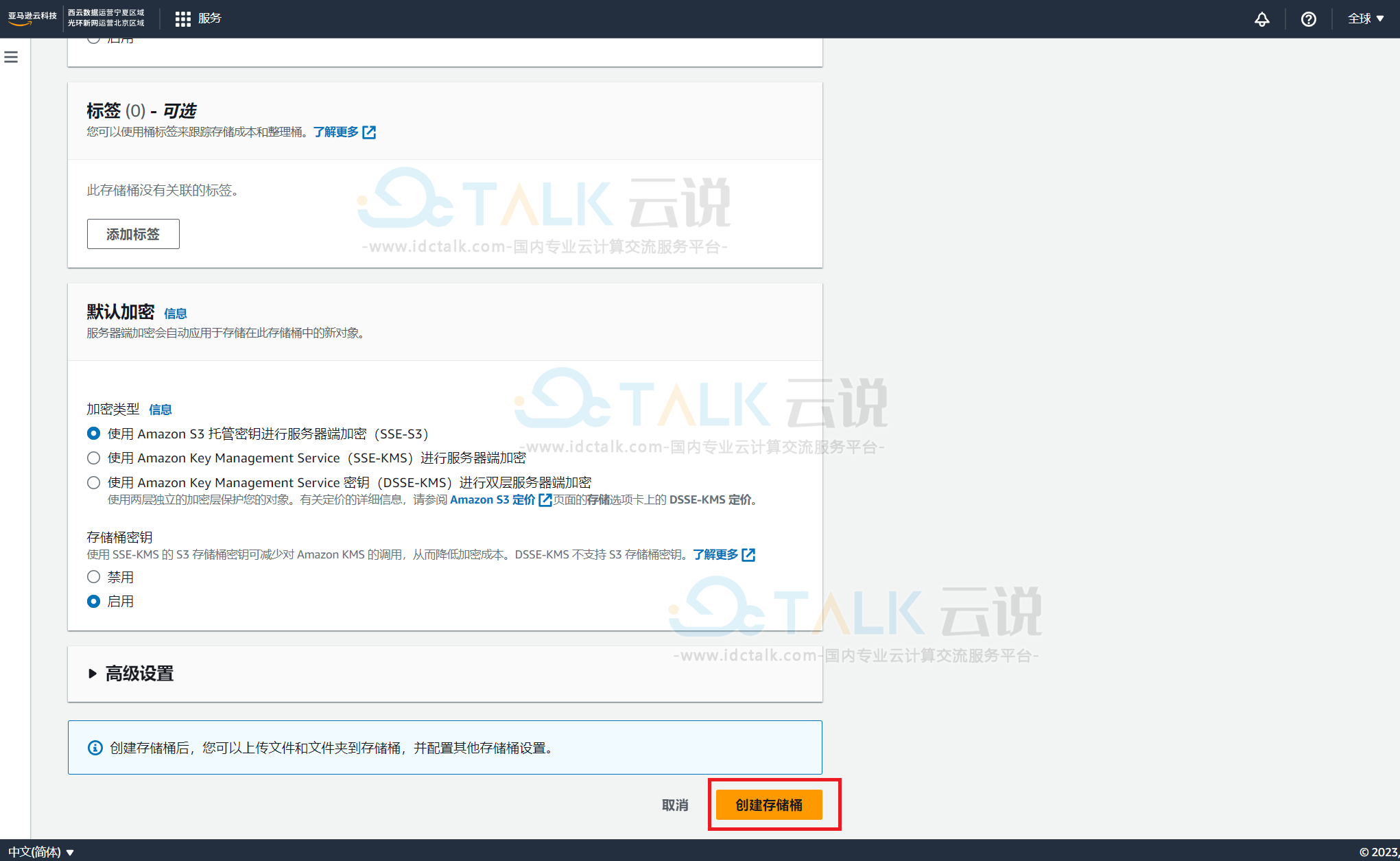
Task: Choose 启用 for bucket key
Action: 94,601
